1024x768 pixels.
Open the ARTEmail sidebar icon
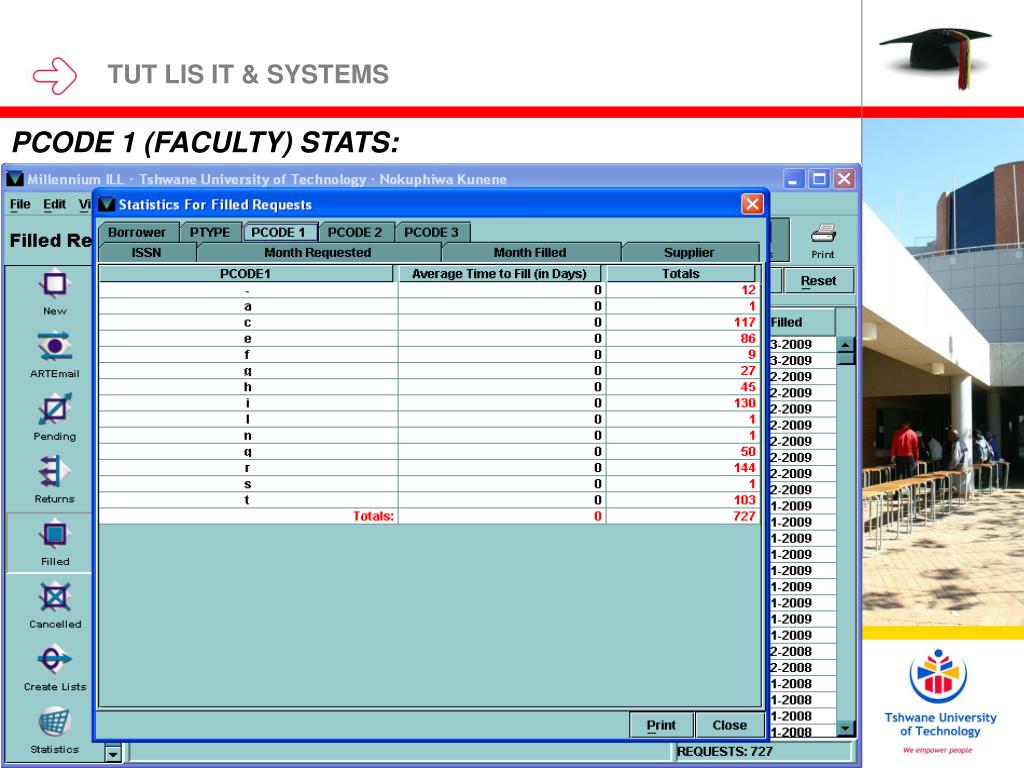tap(54, 346)
